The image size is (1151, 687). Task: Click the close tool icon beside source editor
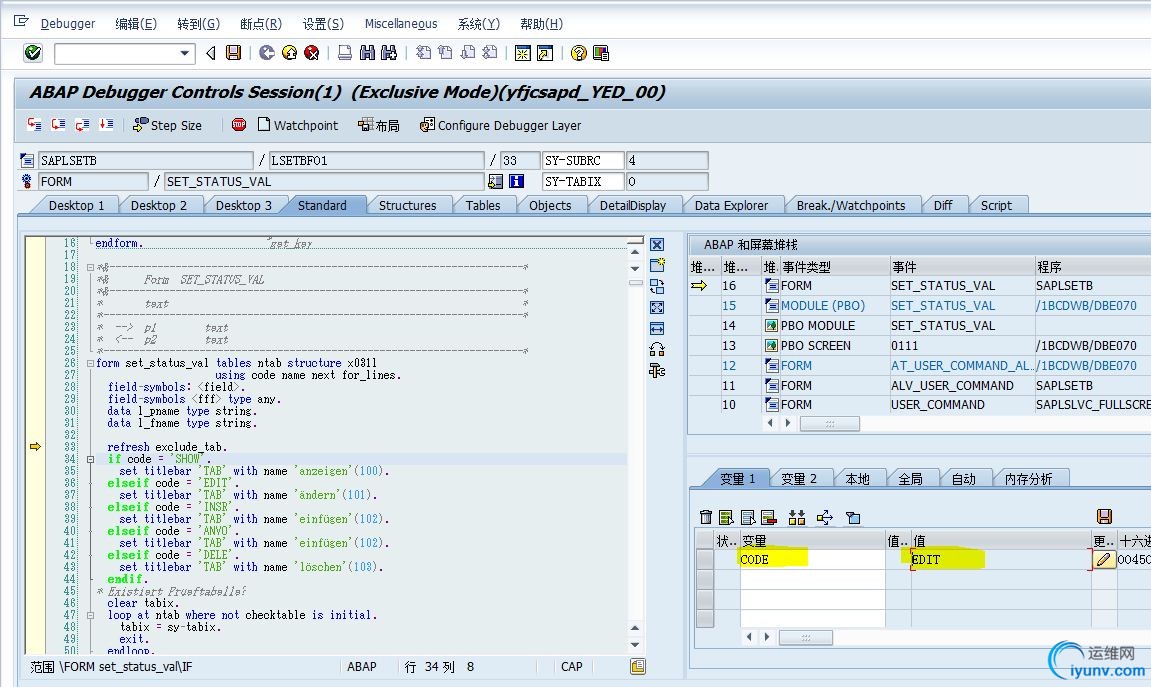coord(657,244)
